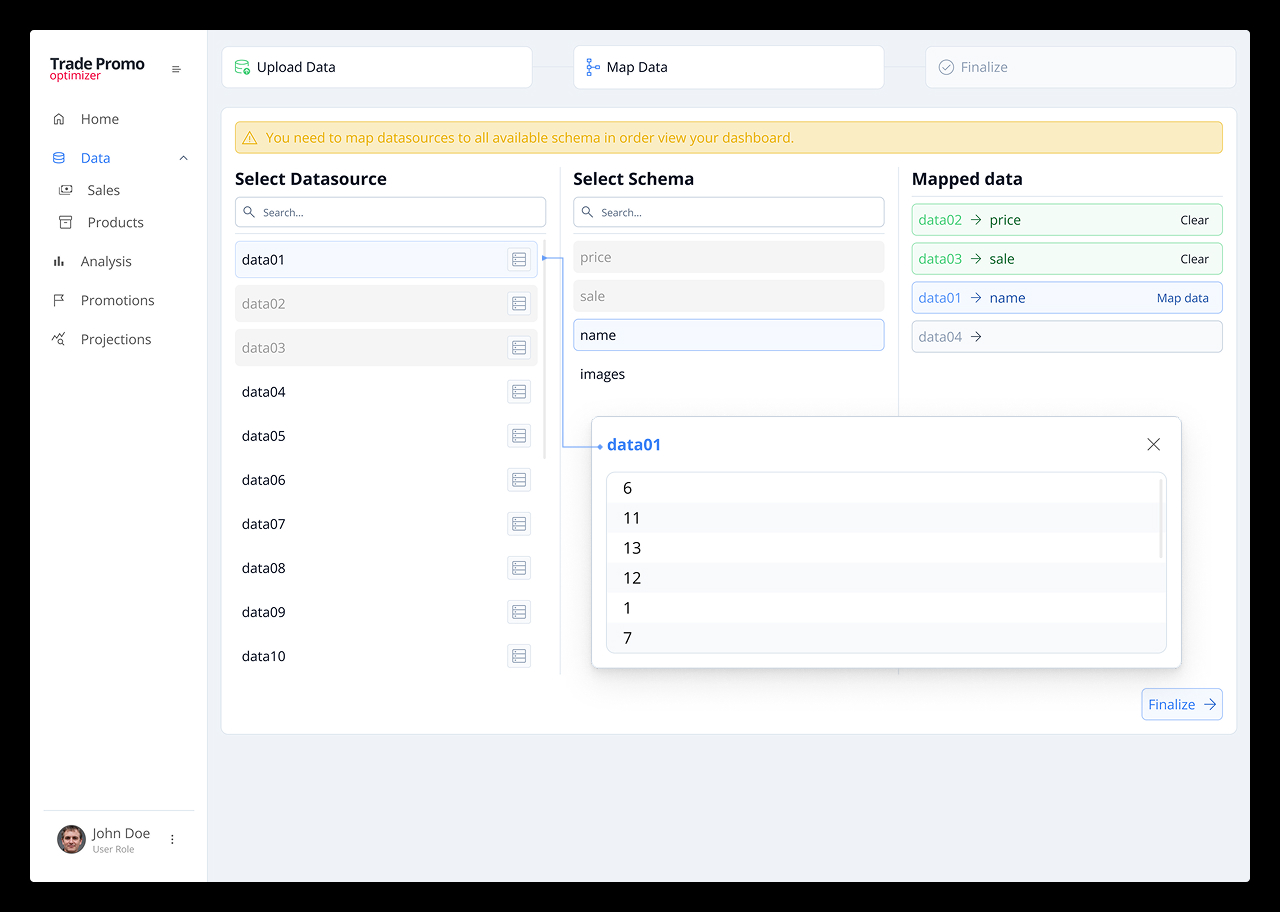Click the Map data link for data01
1280x912 pixels.
[x=1183, y=297]
